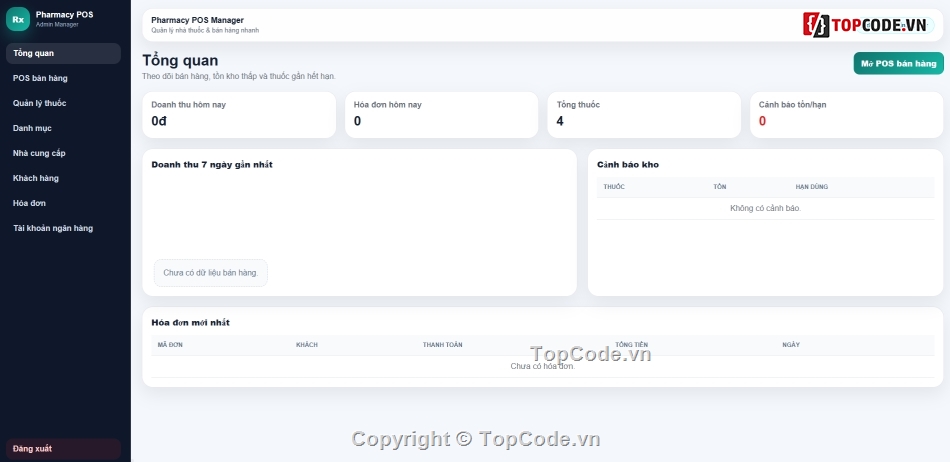Open the Tổng quan sidebar menu
The image size is (950, 462).
coord(63,53)
